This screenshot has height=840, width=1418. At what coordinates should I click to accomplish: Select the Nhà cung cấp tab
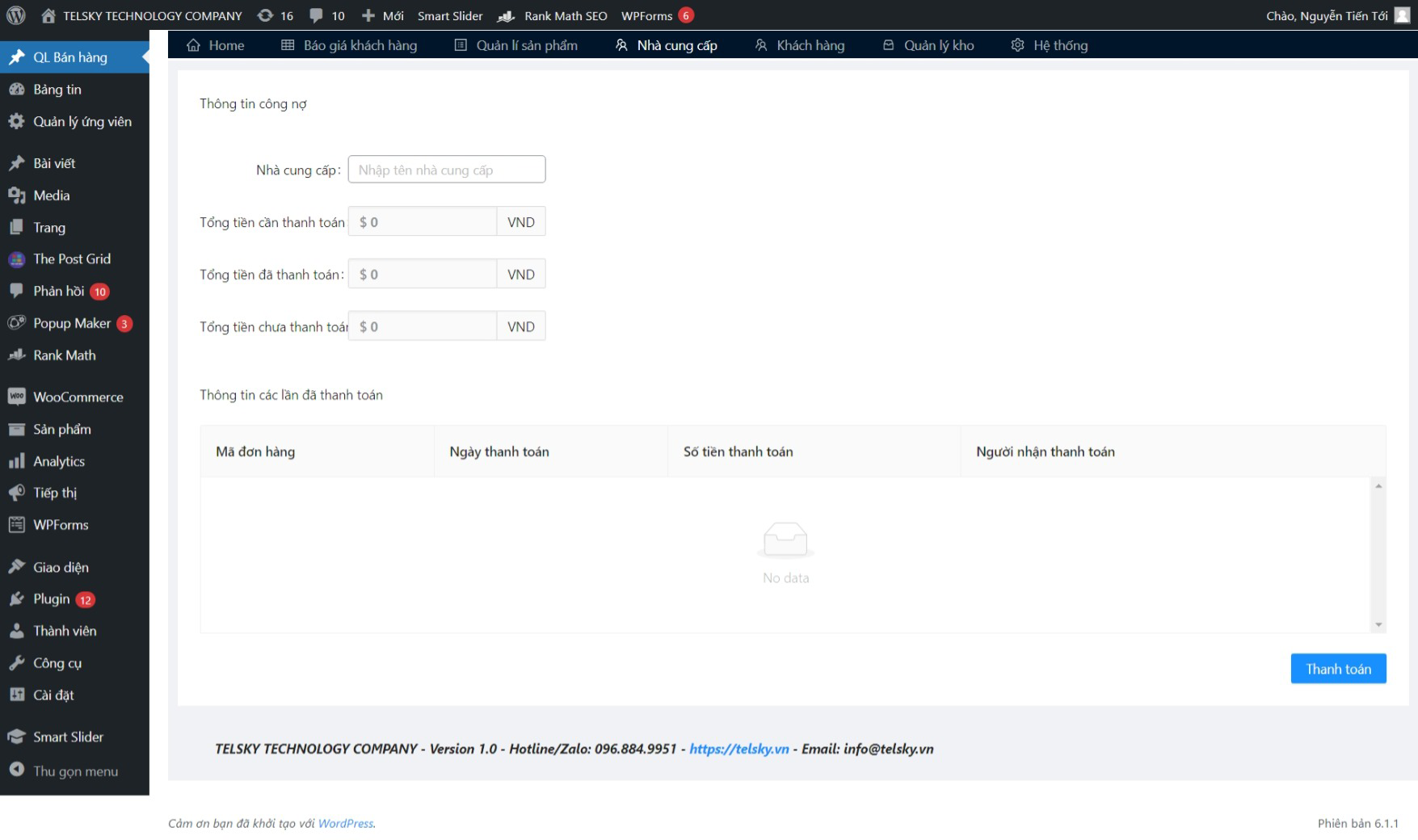[667, 45]
